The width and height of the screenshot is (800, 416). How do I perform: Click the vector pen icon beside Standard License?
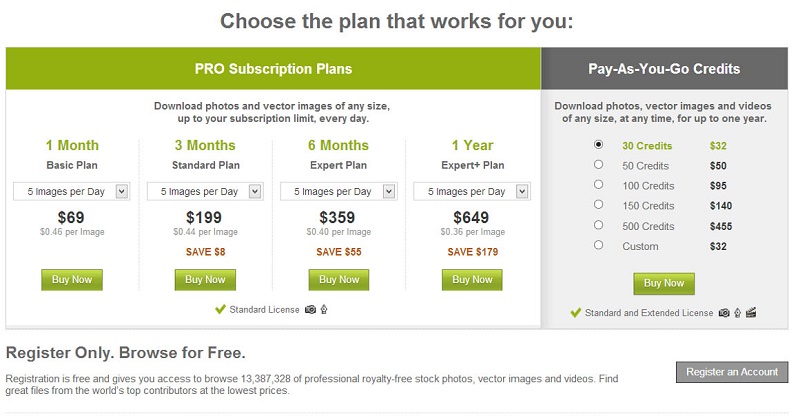[x=323, y=309]
